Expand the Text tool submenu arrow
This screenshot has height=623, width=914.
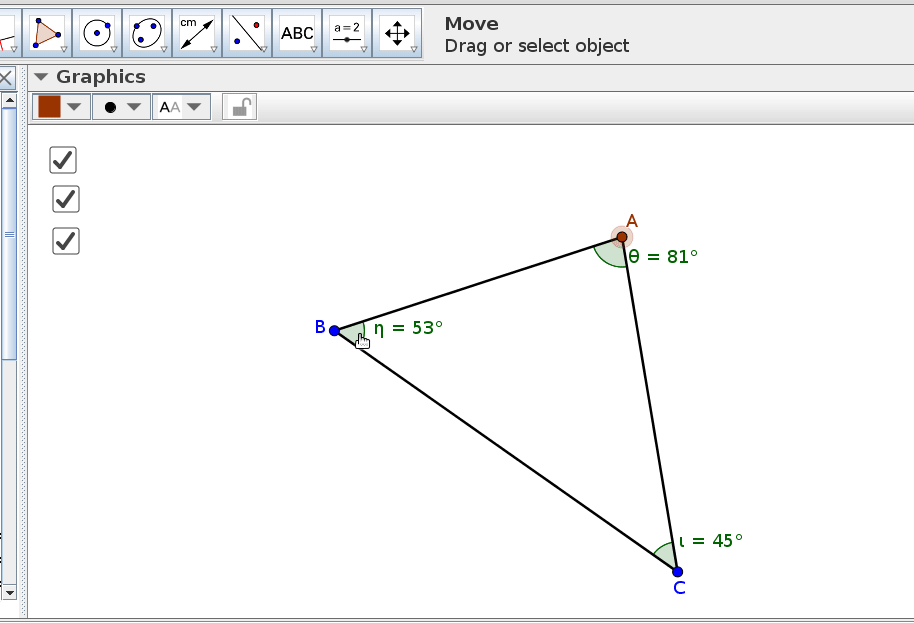pyautogui.click(x=314, y=50)
